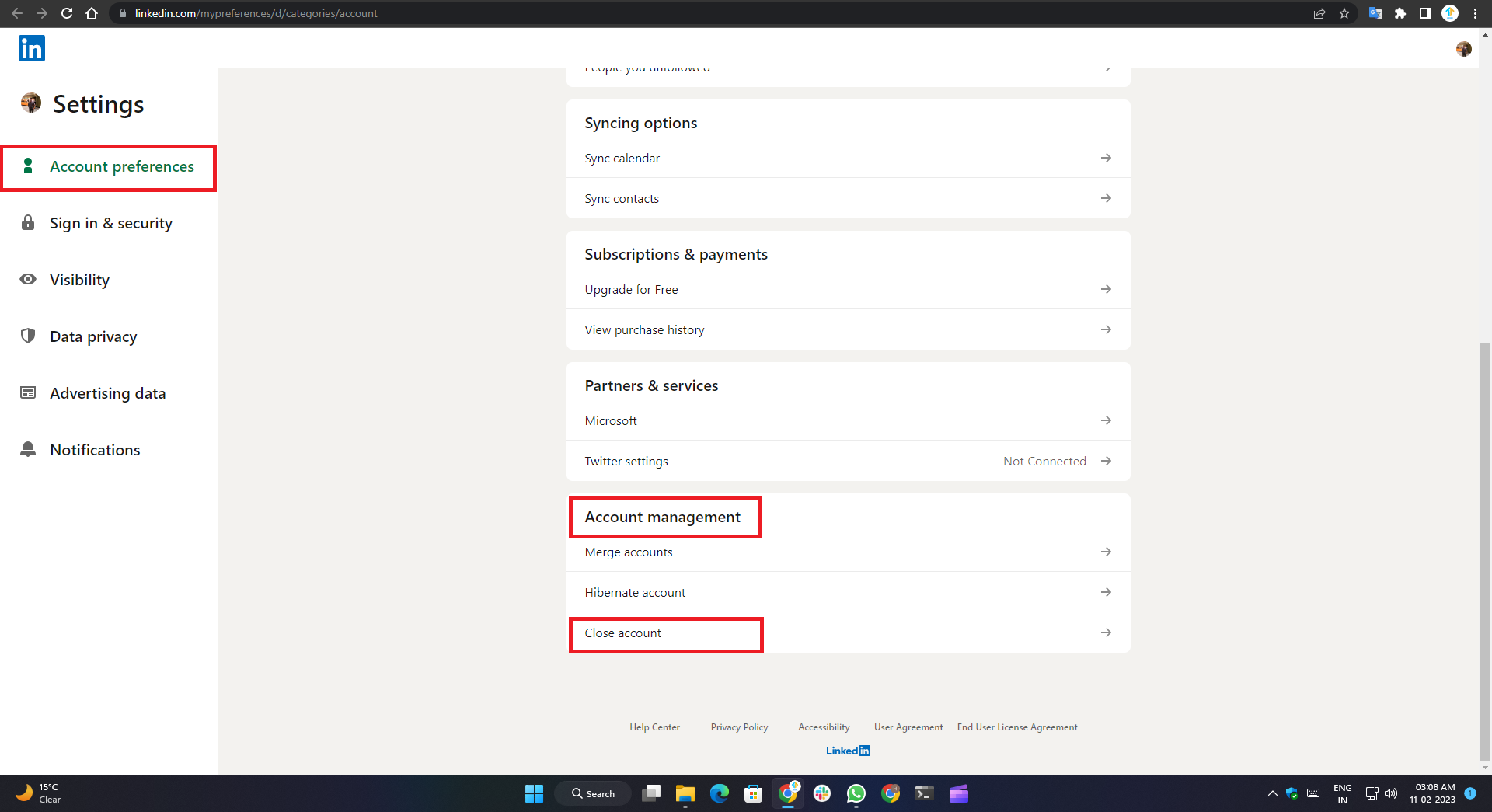The image size is (1492, 812).
Task: Open the browser extensions puzzle icon
Action: 1400,13
